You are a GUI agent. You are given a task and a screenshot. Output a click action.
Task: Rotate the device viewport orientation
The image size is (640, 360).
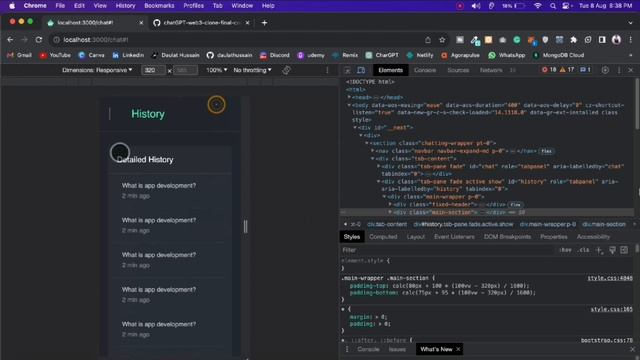(286, 70)
